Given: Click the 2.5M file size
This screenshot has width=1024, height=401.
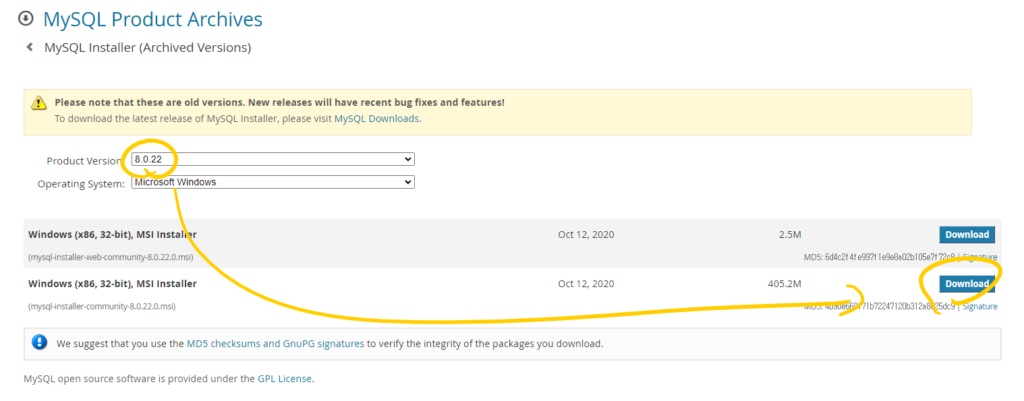Looking at the screenshot, I should tap(790, 234).
